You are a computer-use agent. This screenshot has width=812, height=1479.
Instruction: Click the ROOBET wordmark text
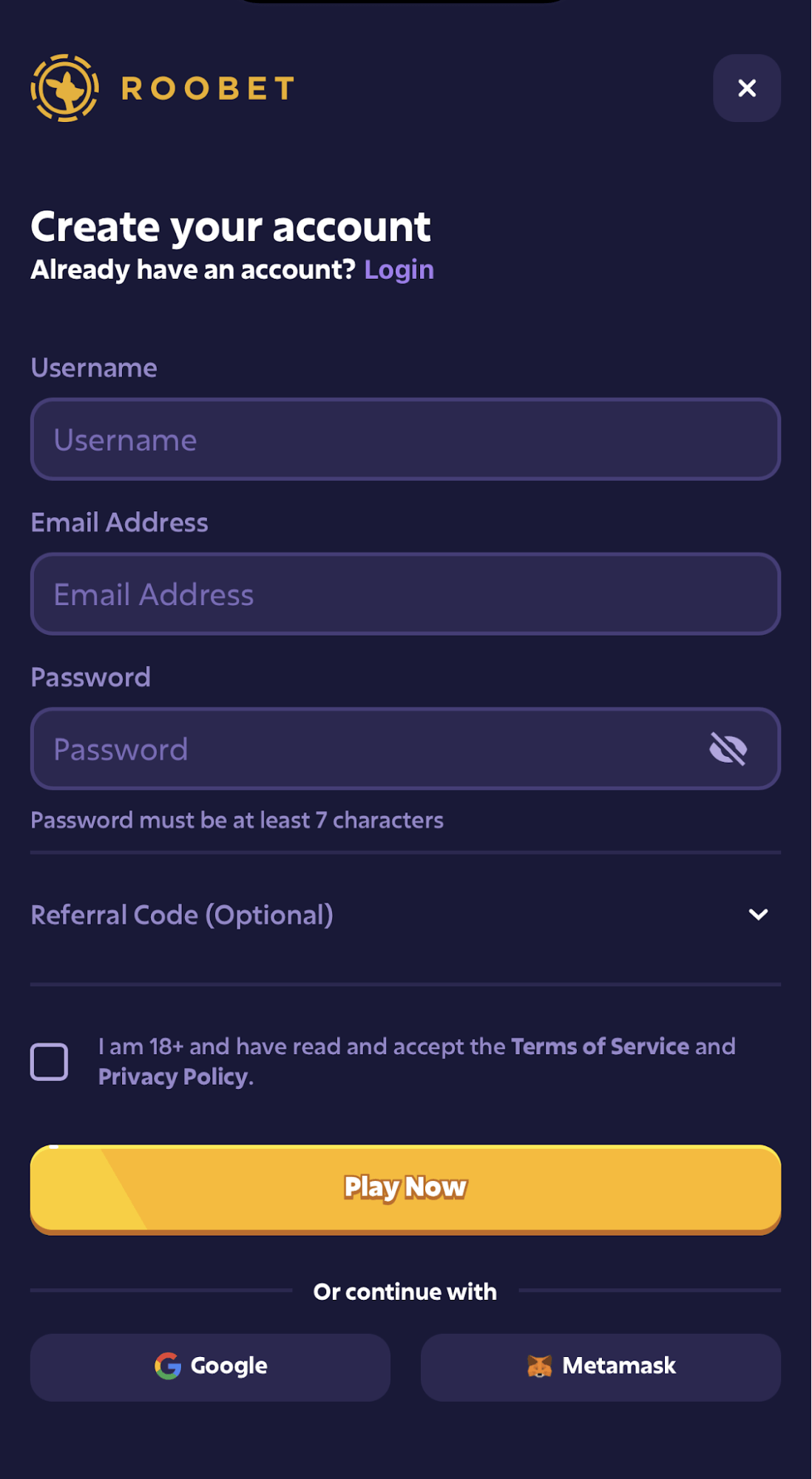(208, 89)
